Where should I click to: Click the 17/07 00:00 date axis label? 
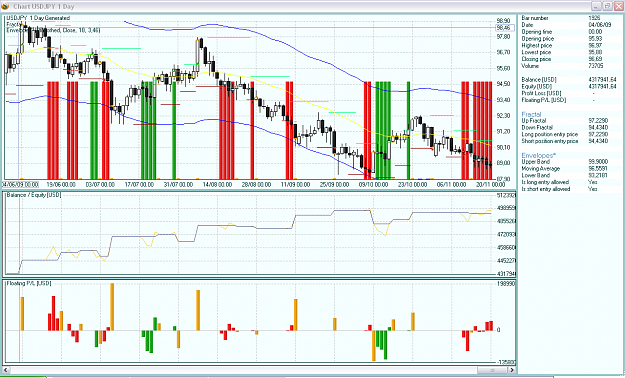[x=139, y=185]
